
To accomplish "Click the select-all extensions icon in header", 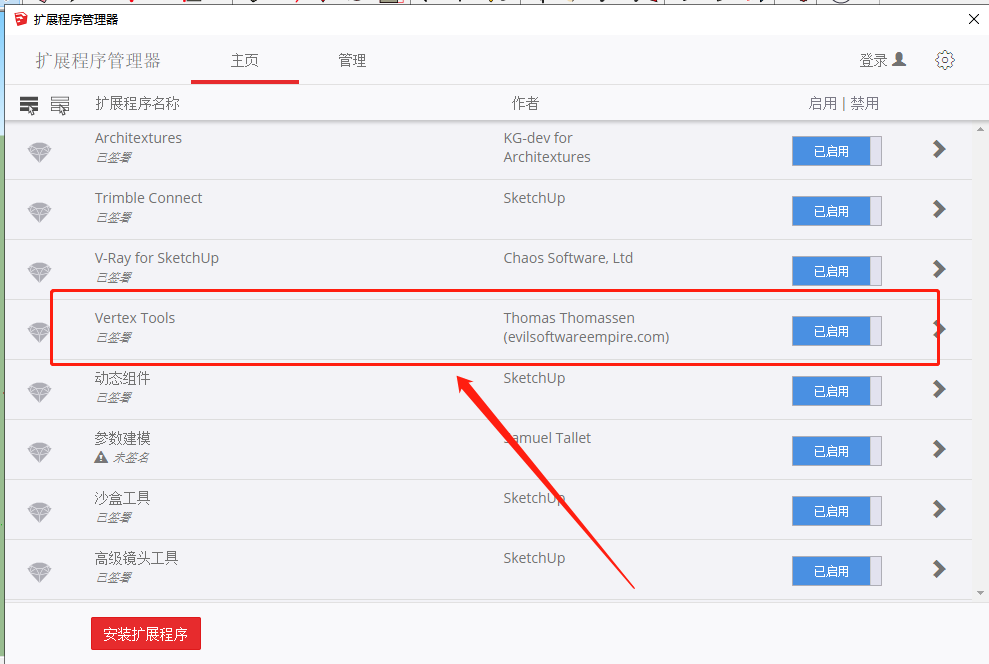I will pyautogui.click(x=29, y=105).
